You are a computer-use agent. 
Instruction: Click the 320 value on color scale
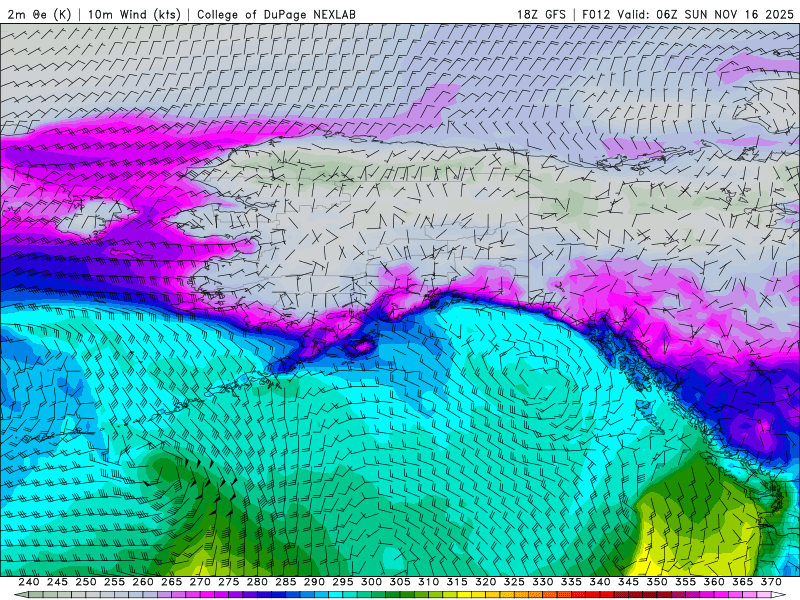(486, 582)
